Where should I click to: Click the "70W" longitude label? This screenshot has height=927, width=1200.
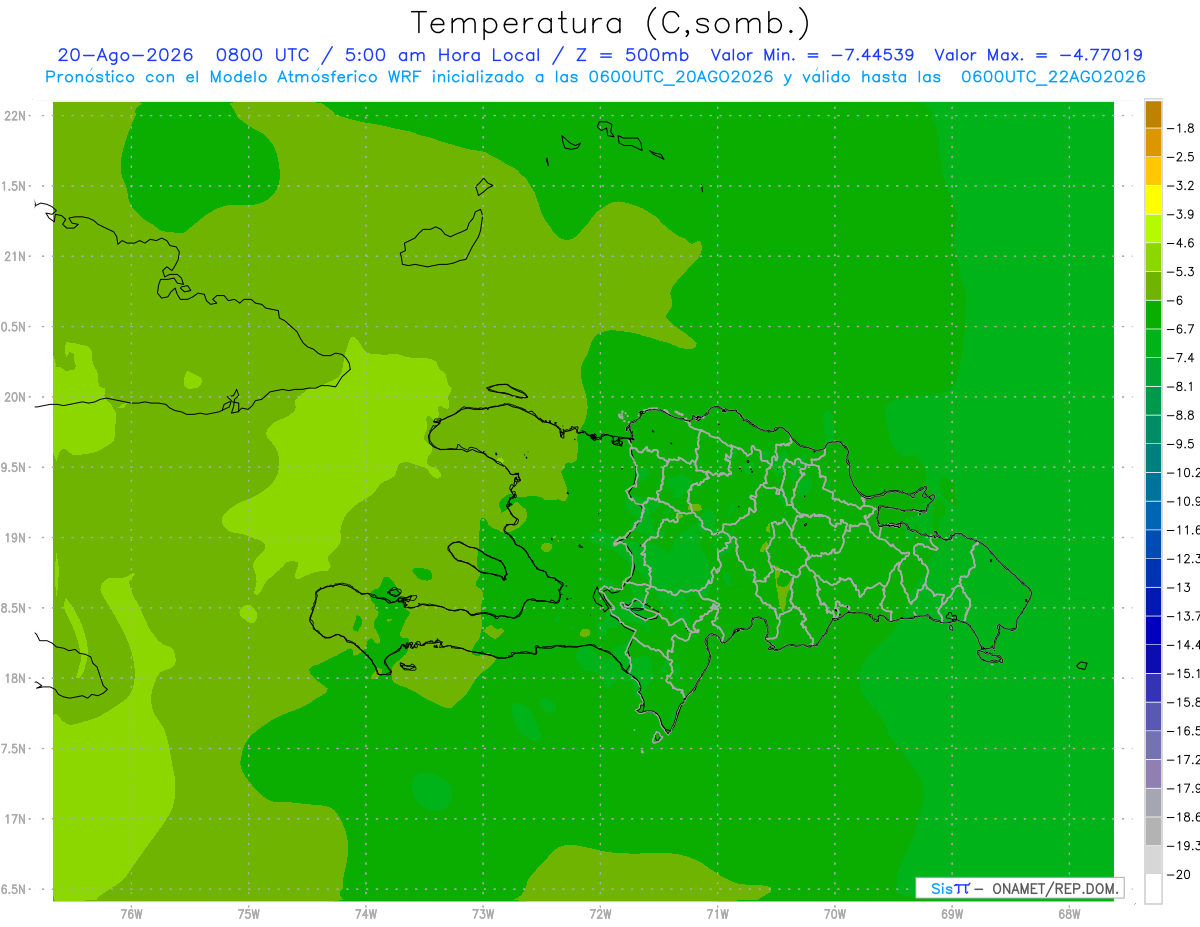tap(834, 913)
